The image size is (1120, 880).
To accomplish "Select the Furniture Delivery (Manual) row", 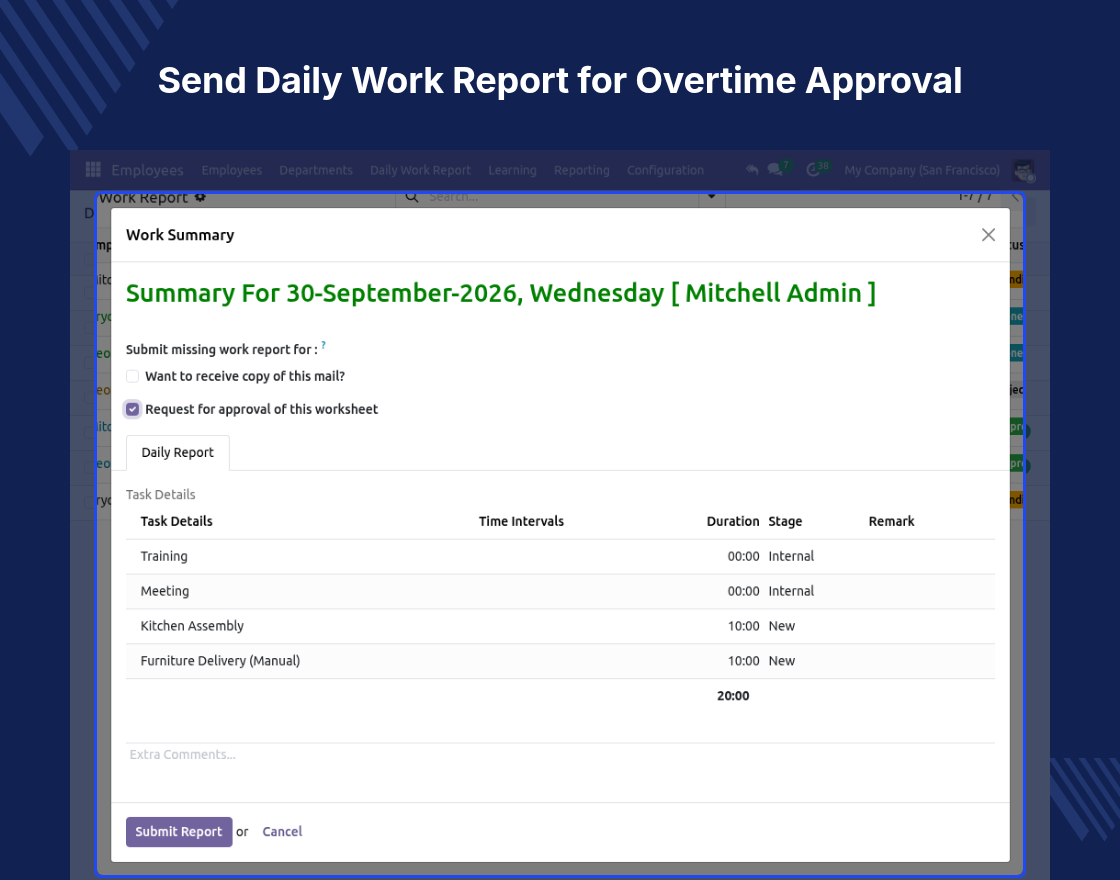I will coord(560,661).
